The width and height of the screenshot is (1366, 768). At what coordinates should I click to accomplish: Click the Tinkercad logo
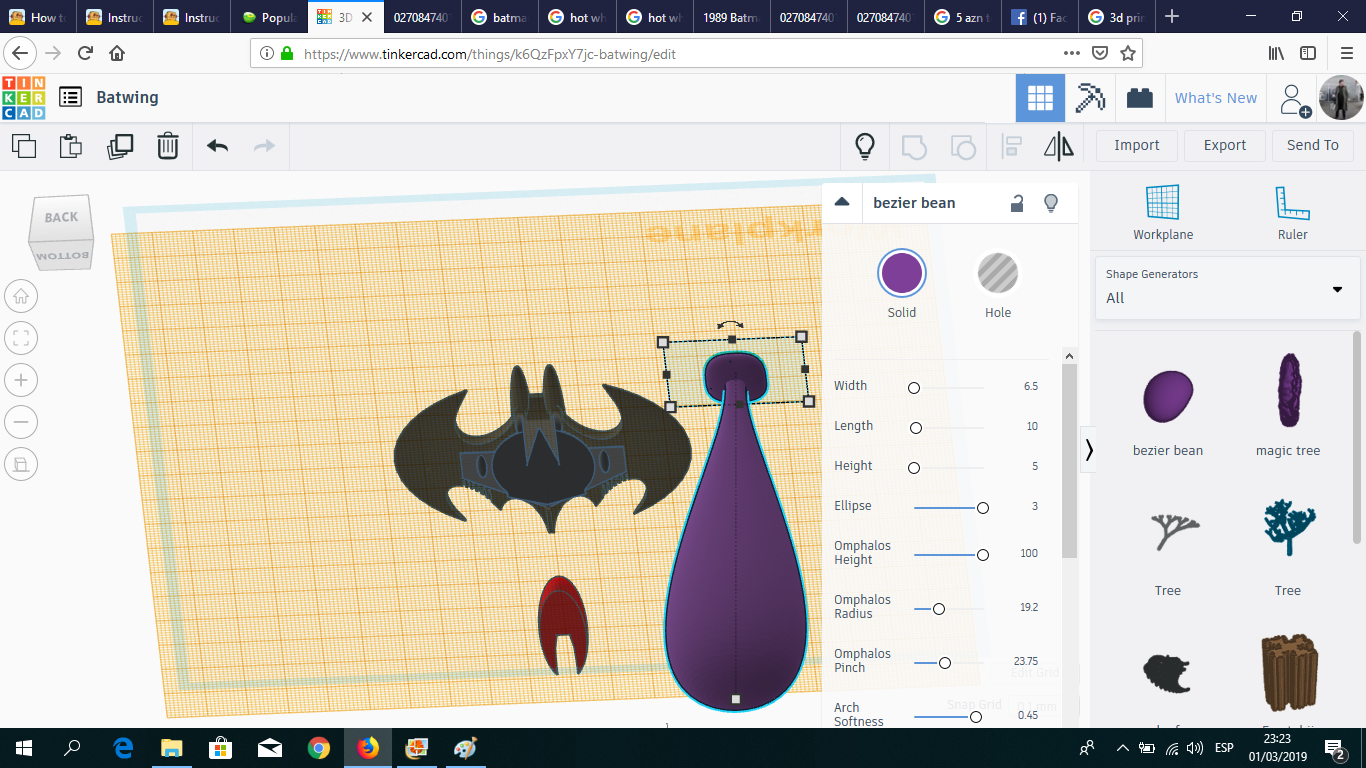(x=24, y=98)
